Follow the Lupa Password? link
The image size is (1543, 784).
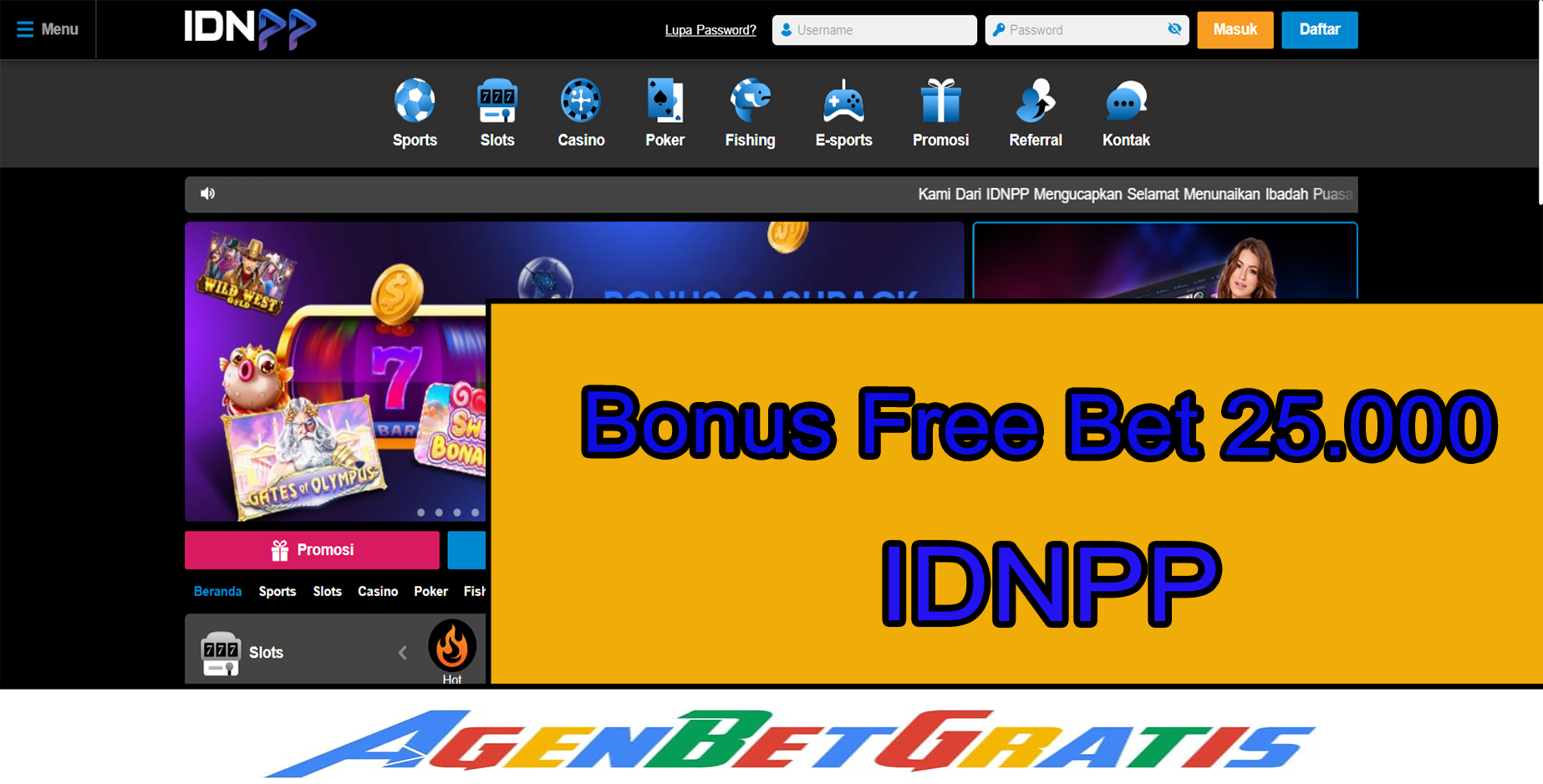(x=710, y=30)
